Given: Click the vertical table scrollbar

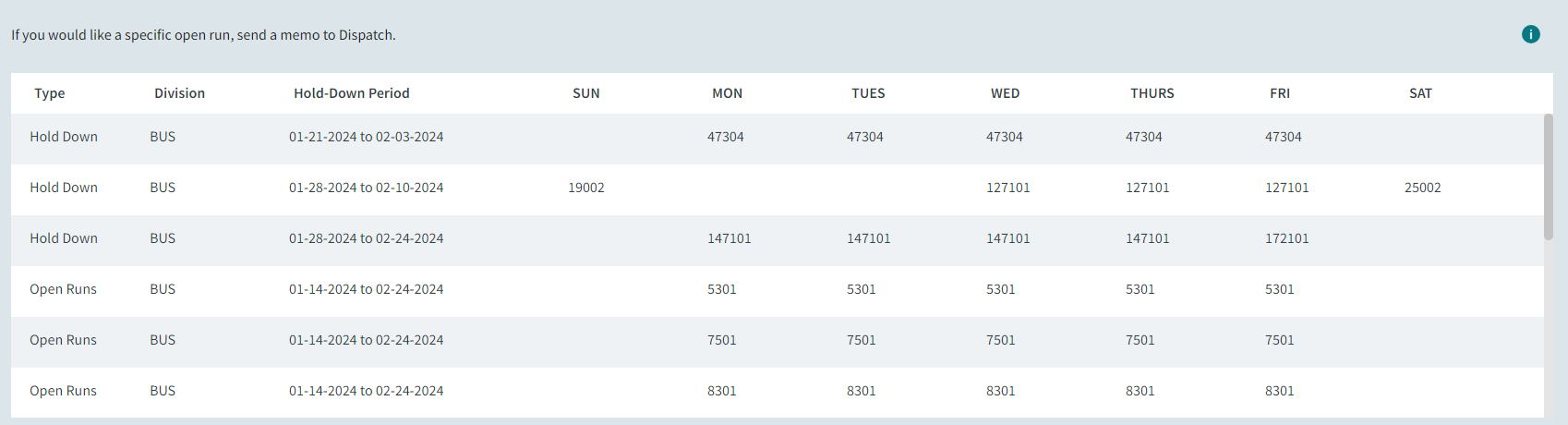Looking at the screenshot, I should [1548, 176].
